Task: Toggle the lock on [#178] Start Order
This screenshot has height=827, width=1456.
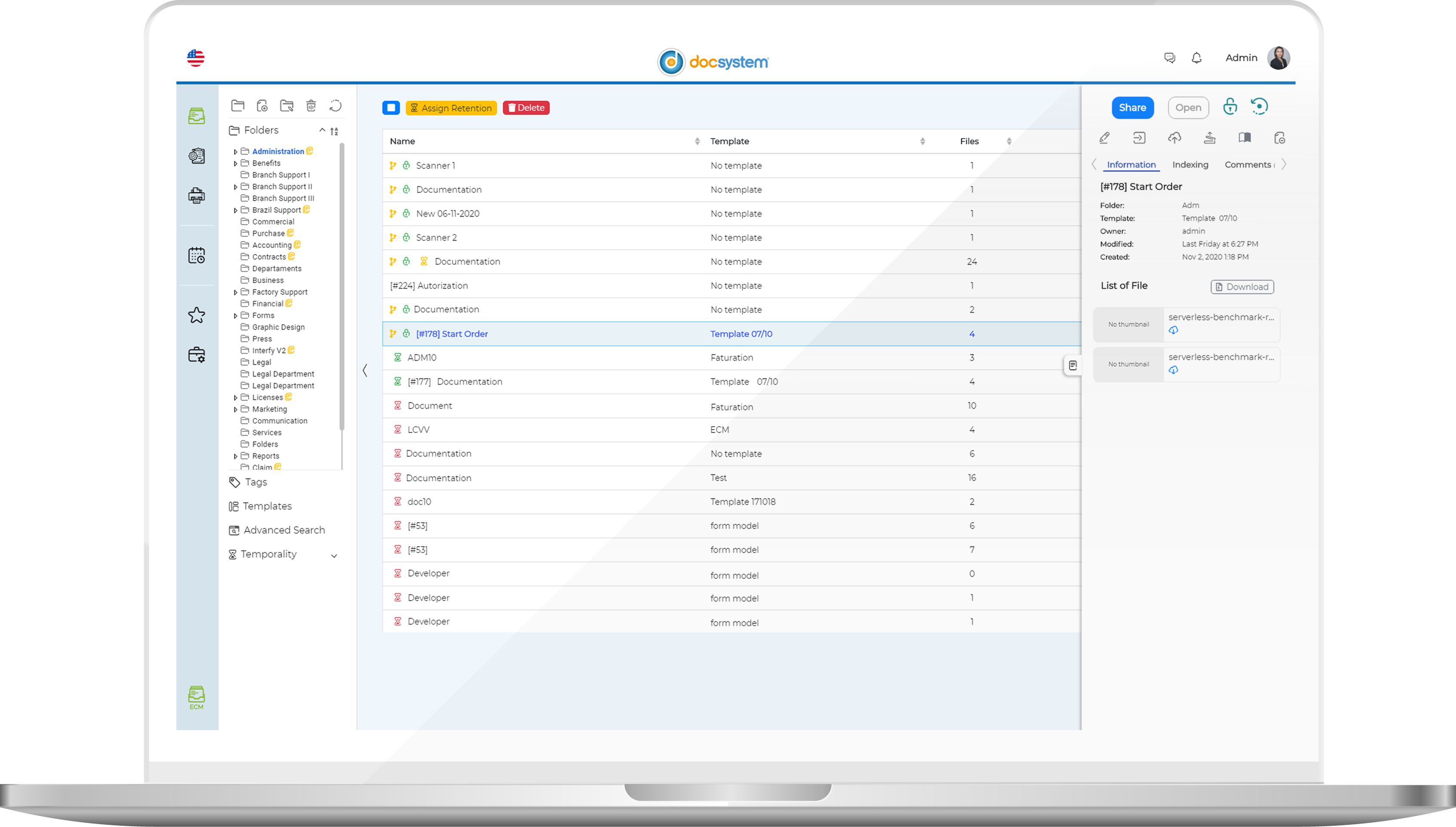Action: pos(406,334)
